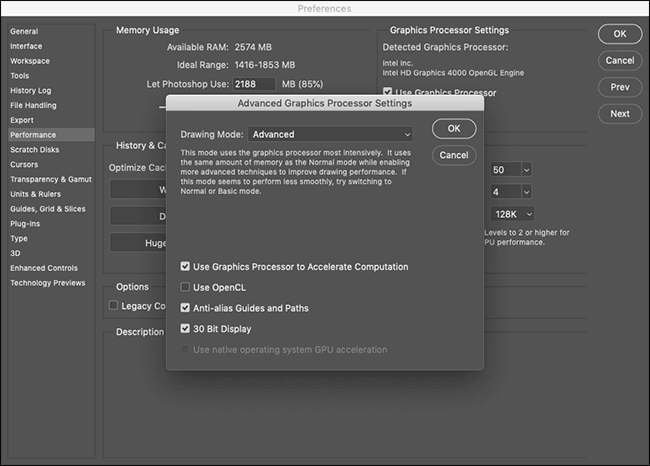Open the Drawing Mode dropdown
The height and width of the screenshot is (466, 650).
tap(330, 134)
